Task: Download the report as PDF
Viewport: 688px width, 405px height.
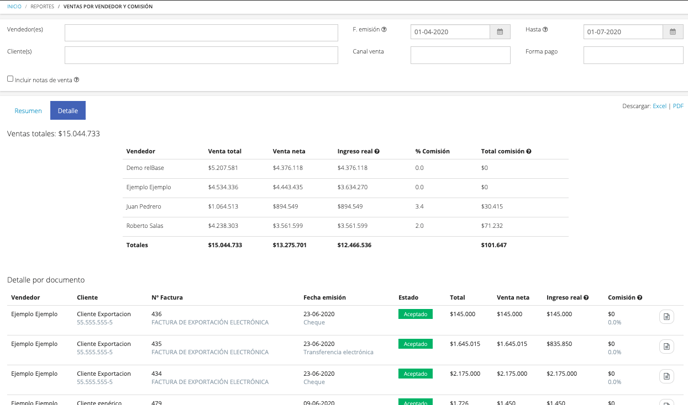Action: pos(678,106)
